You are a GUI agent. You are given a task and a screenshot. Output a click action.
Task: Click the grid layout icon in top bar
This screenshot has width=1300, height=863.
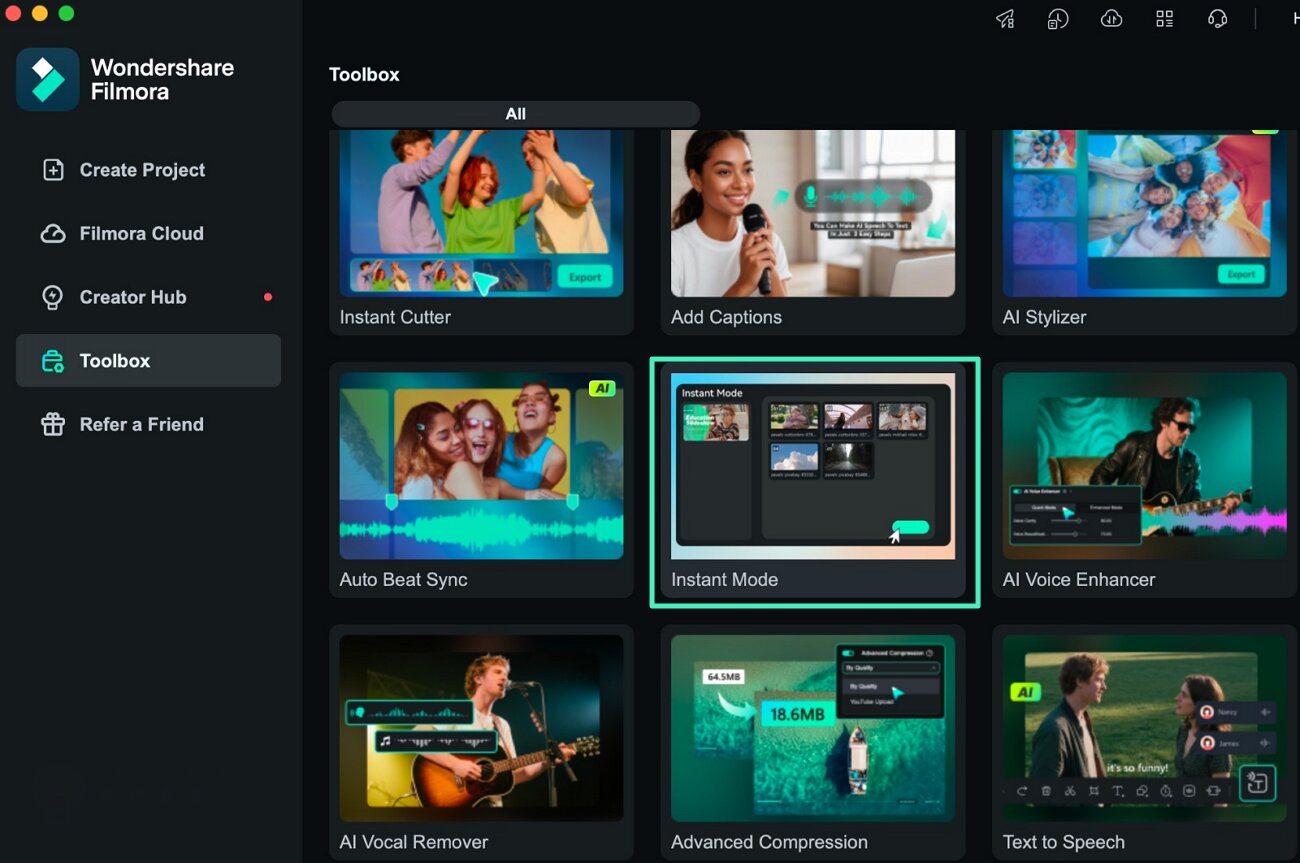(x=1164, y=19)
